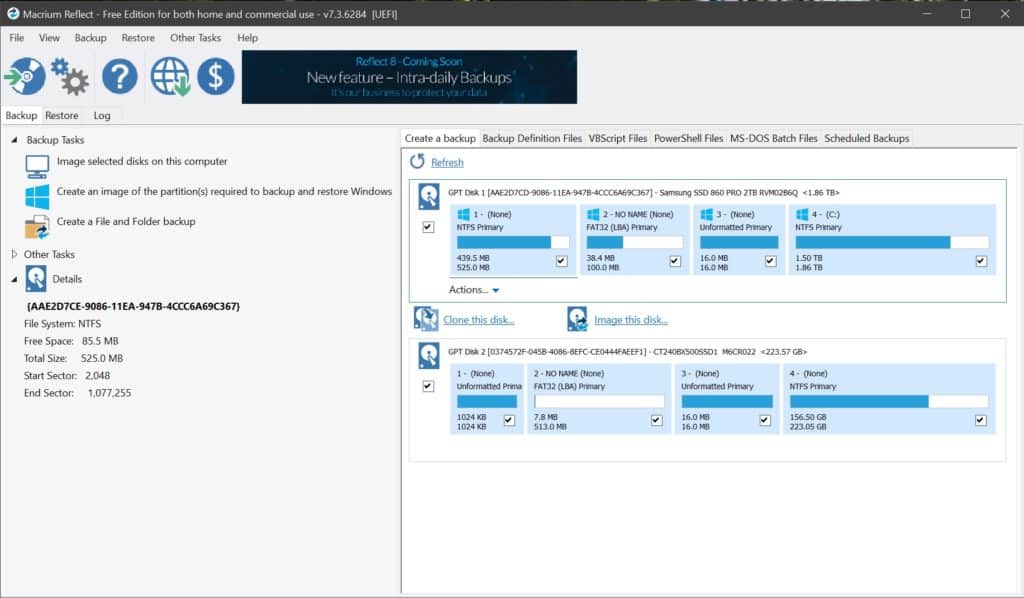Screen dimensions: 1024x598
Task: Select the GPT Disk 2 CT240BX500SSD1 header text
Action: tap(628, 352)
